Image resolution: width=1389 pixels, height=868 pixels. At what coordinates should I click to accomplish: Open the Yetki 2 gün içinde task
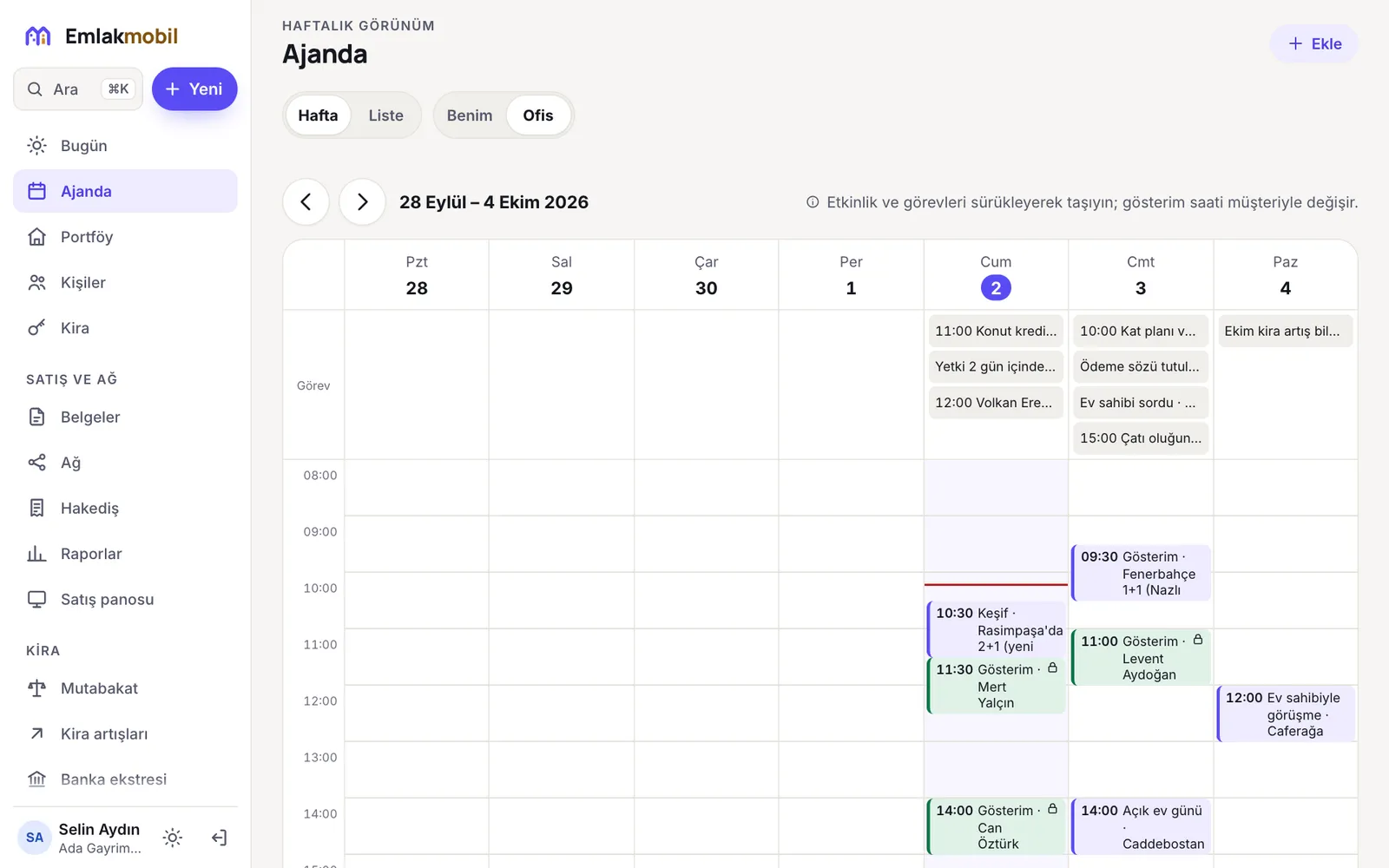996,366
